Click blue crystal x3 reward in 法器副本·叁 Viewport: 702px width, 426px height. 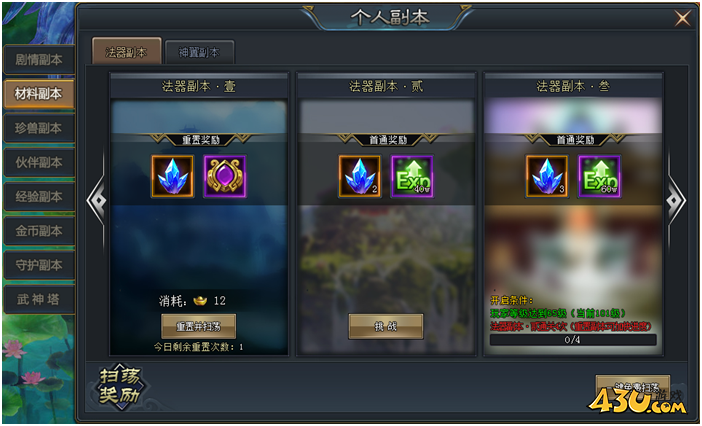coord(547,176)
